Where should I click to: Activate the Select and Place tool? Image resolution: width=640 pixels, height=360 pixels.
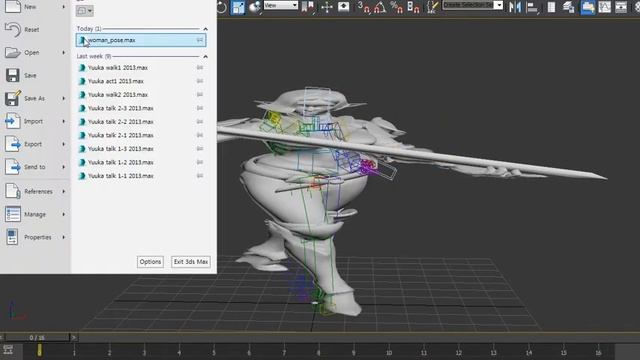click(x=255, y=7)
